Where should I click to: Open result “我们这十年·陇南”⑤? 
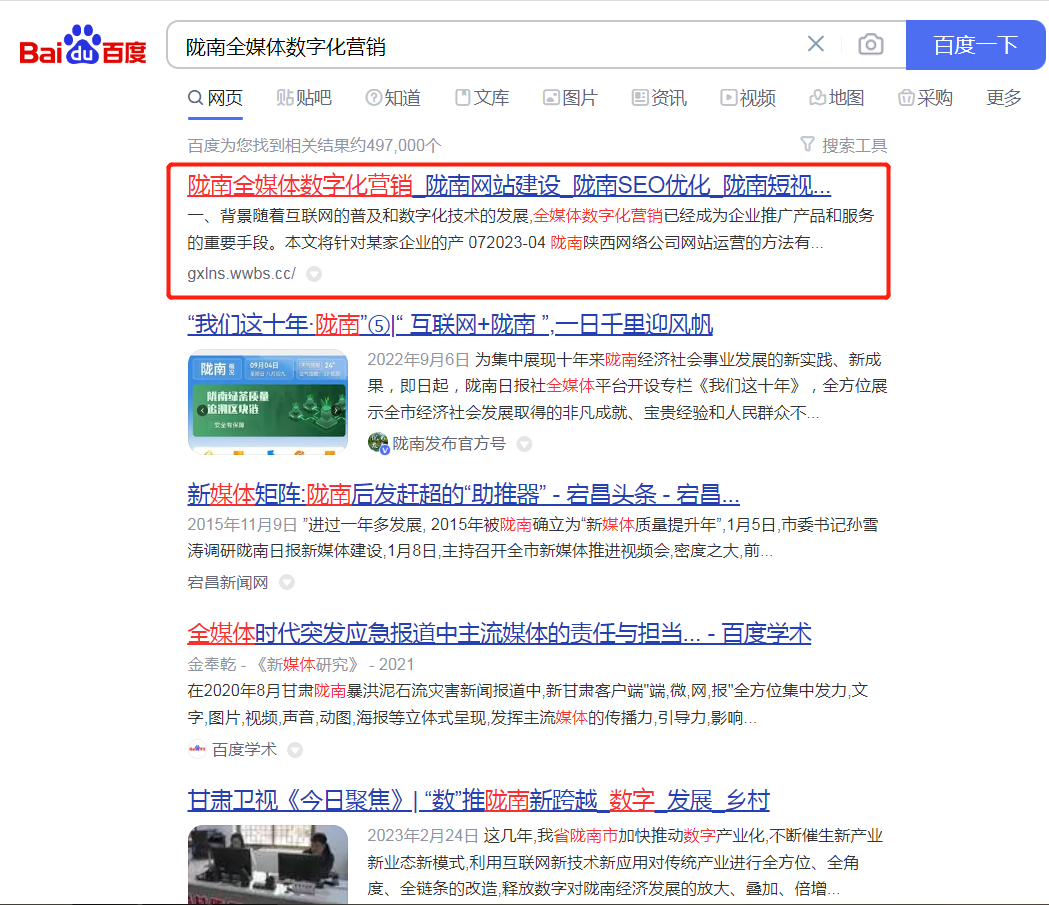450,324
